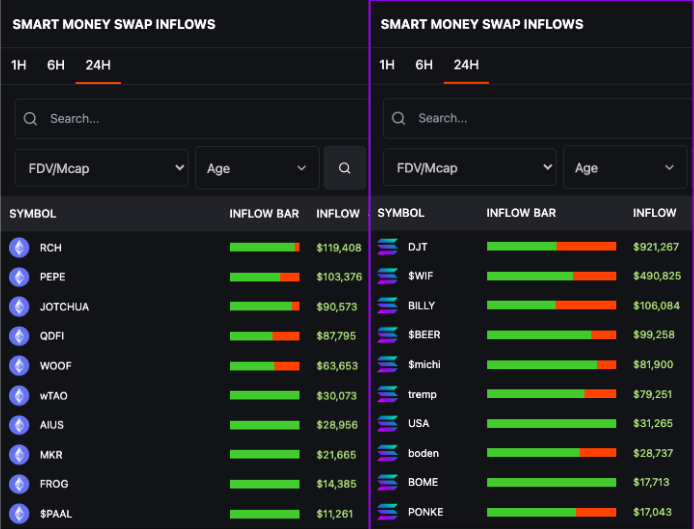Click the Solana icon beside USA
Screen dimensions: 694x529
click(x=387, y=423)
